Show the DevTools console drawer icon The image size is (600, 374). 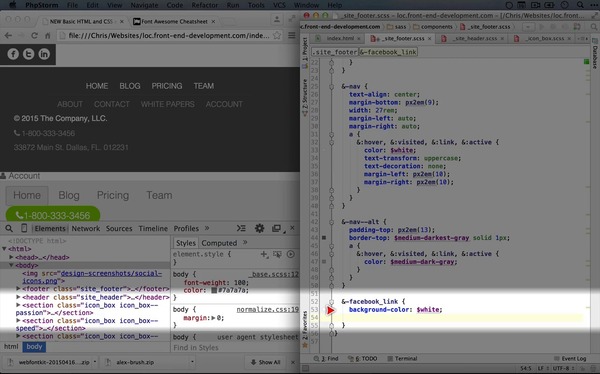coord(241,229)
